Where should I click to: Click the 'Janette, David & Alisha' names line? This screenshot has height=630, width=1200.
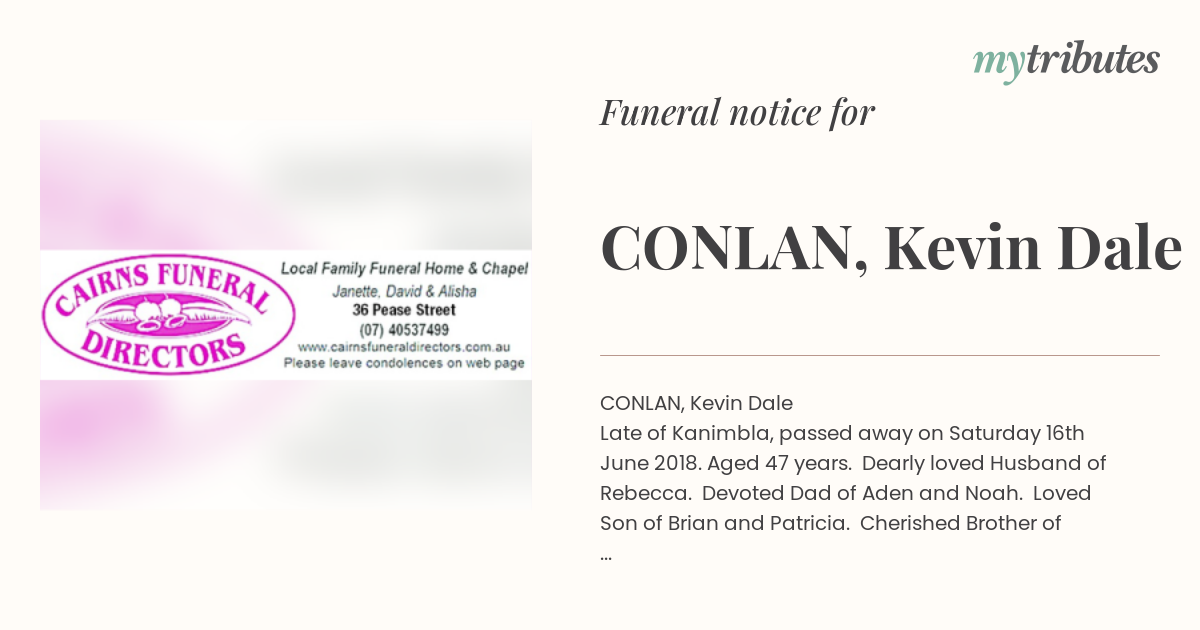click(404, 291)
